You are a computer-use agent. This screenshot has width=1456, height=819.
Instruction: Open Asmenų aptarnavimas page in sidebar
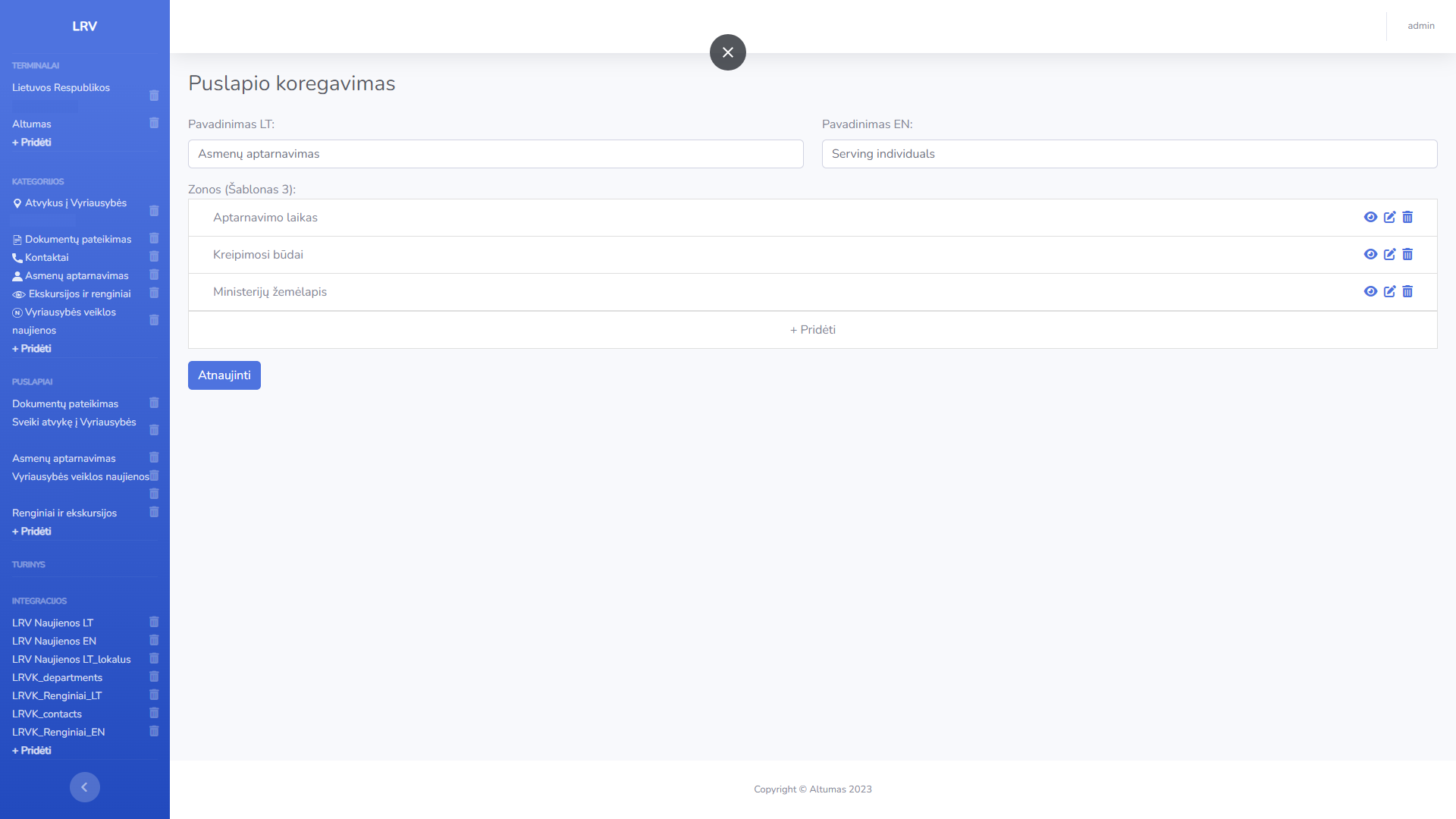click(64, 459)
